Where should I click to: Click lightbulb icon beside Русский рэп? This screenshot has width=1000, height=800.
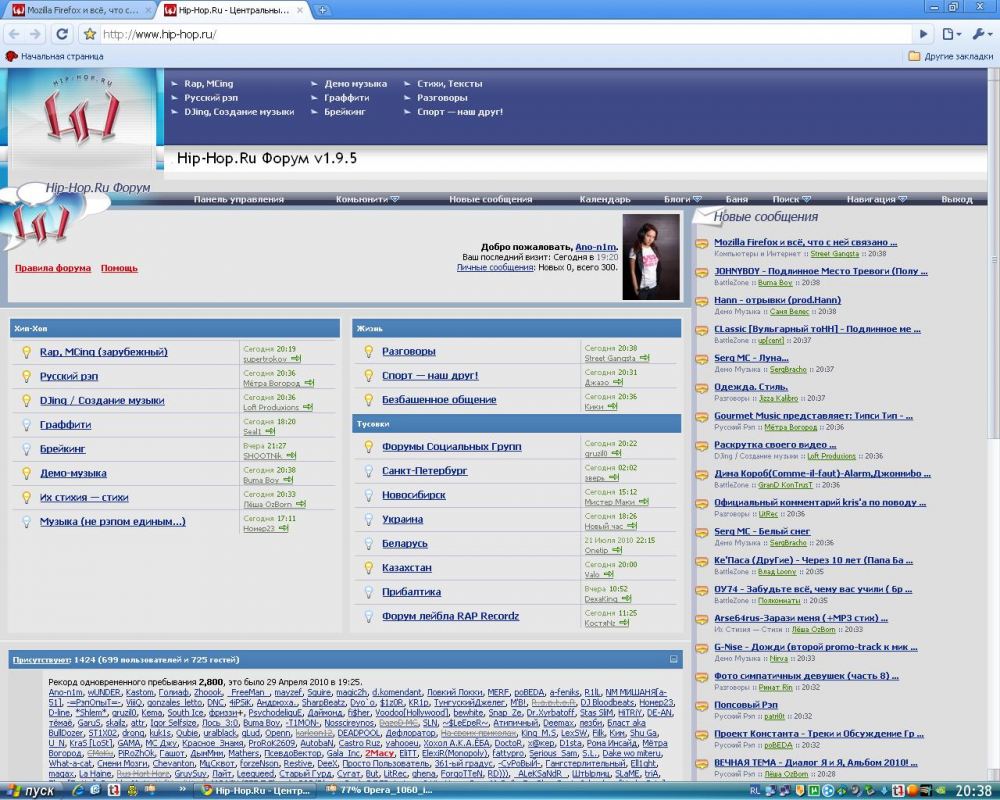point(26,376)
